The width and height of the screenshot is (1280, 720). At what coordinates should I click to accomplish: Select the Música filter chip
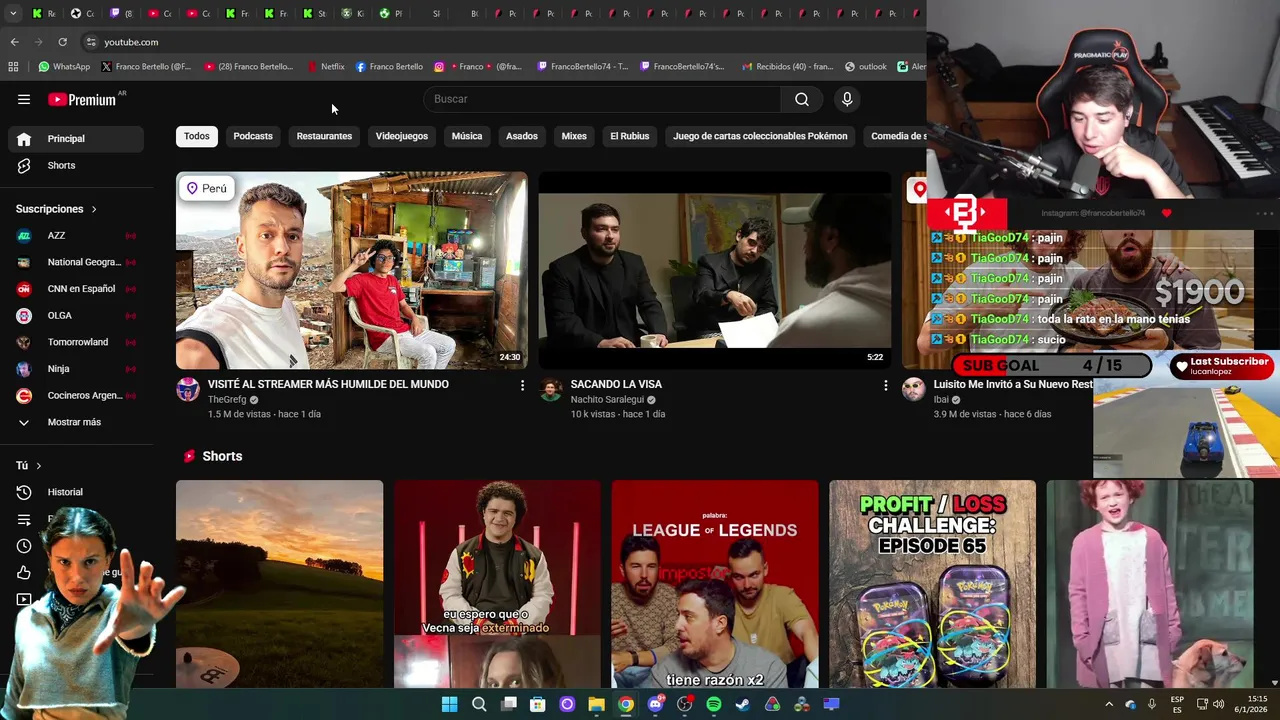click(467, 136)
